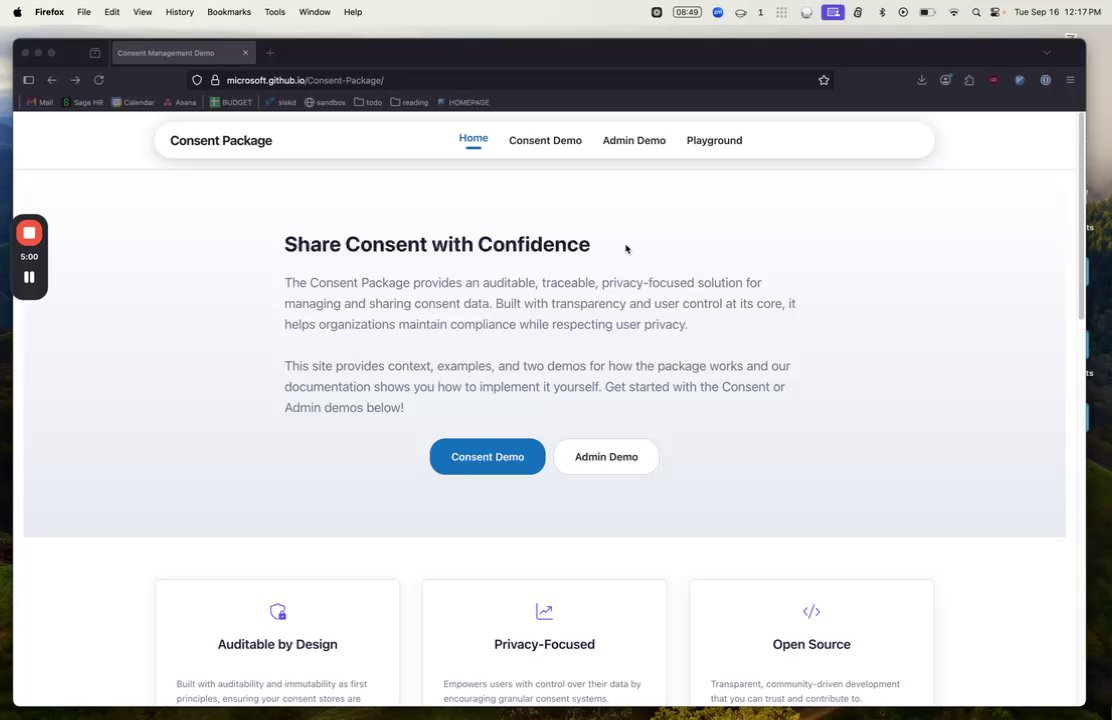Open the Firefox hamburger application menu
The height and width of the screenshot is (720, 1112).
point(1070,80)
